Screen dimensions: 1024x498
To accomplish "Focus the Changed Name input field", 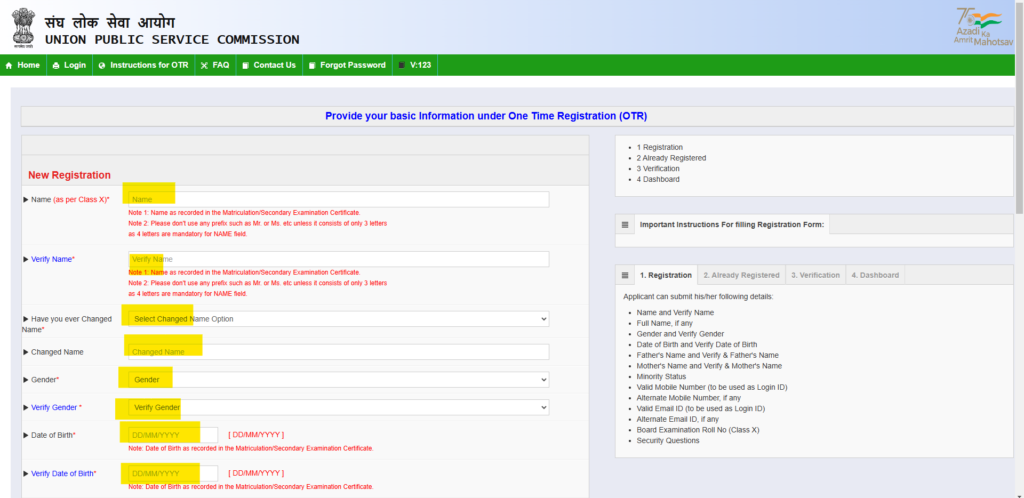I will [338, 352].
